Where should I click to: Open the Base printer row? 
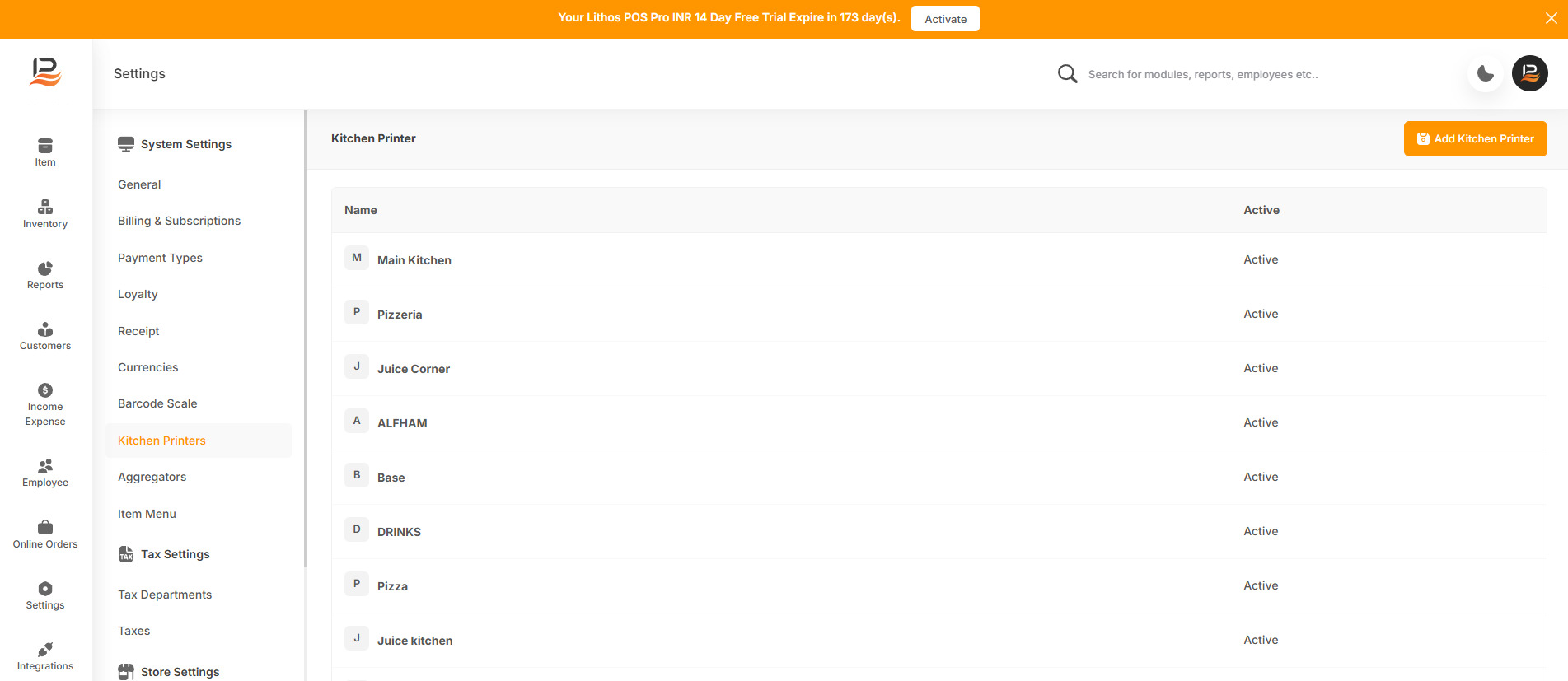click(x=939, y=478)
